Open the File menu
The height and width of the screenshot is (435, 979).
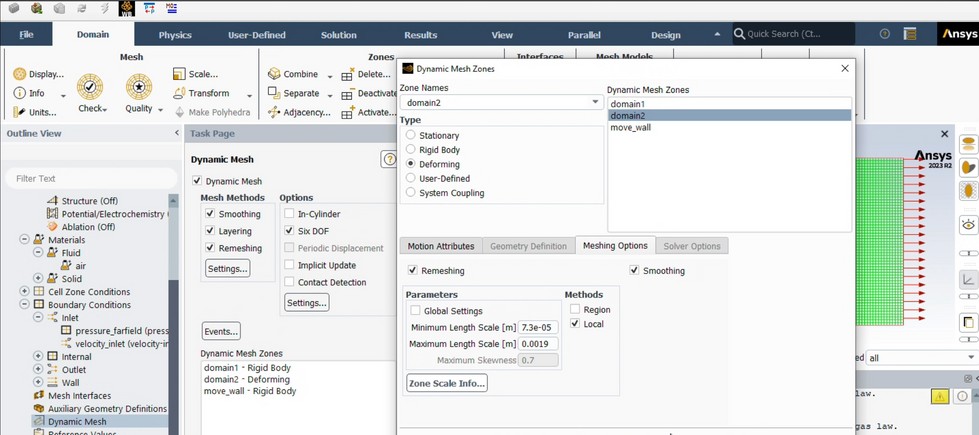click(x=26, y=35)
